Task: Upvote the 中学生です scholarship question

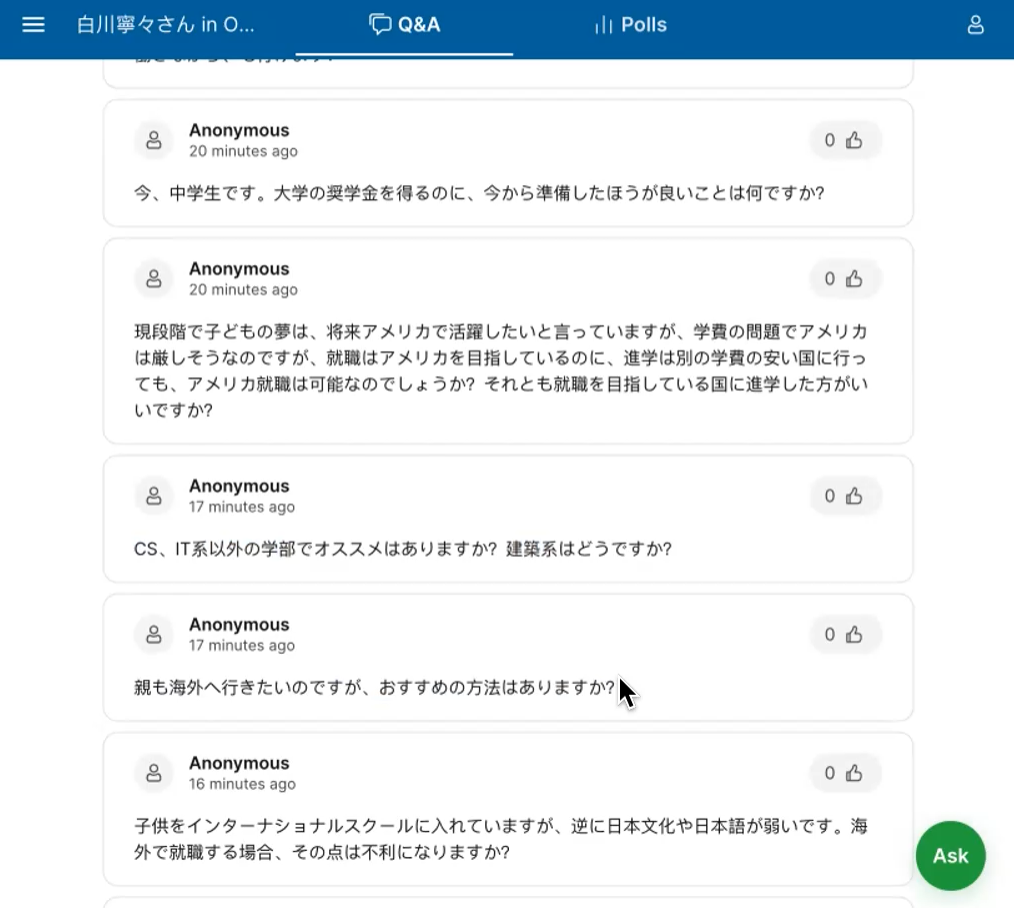Action: (844, 140)
